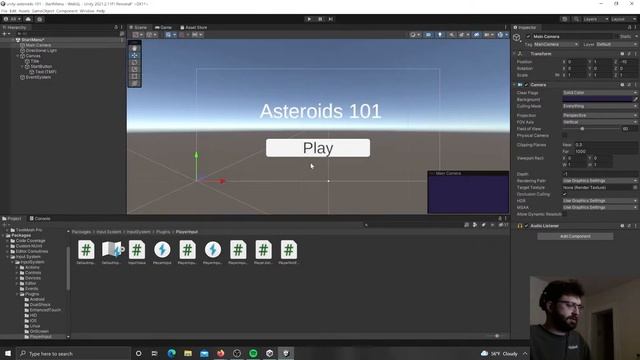Click the Add Component button
640x360 pixels.
click(575, 236)
